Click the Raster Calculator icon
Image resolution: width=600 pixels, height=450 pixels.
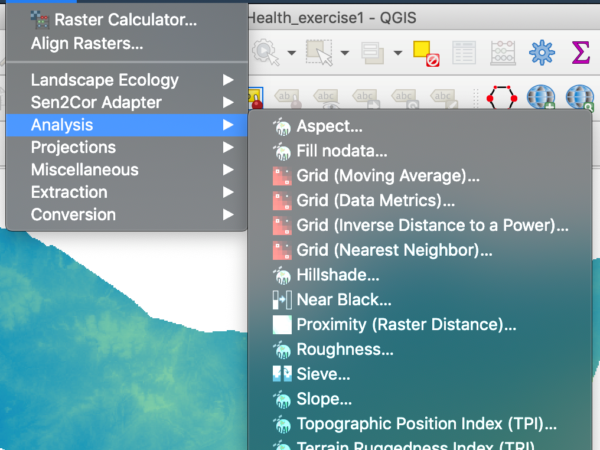(x=40, y=20)
